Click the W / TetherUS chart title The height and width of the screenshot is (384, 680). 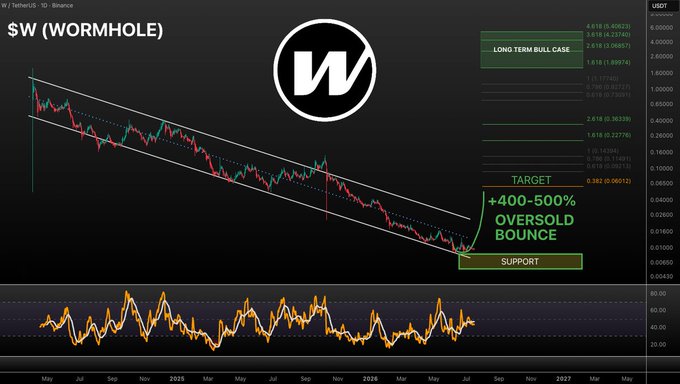(37, 5)
